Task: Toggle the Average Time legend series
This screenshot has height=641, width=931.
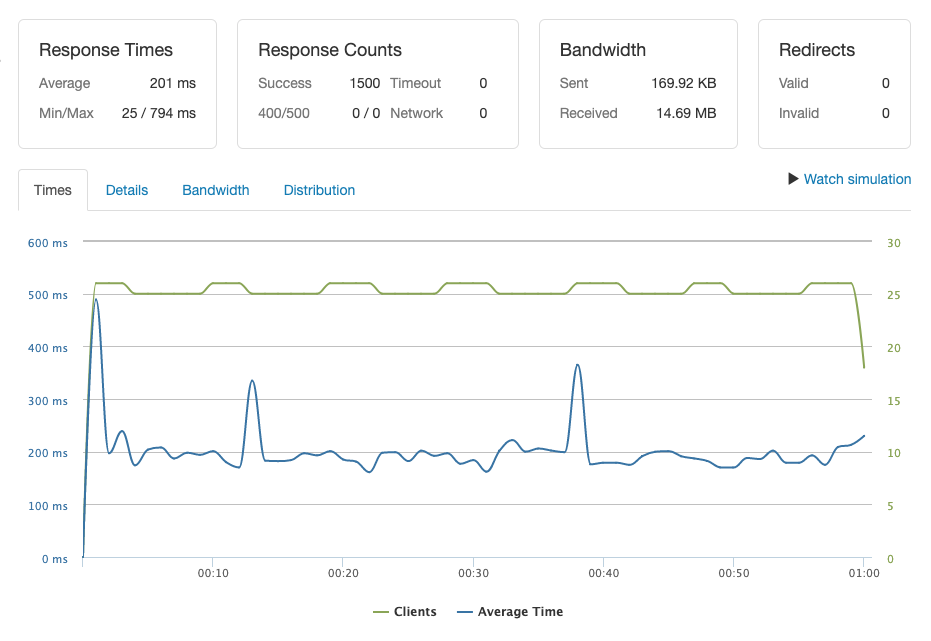Action: tap(520, 612)
